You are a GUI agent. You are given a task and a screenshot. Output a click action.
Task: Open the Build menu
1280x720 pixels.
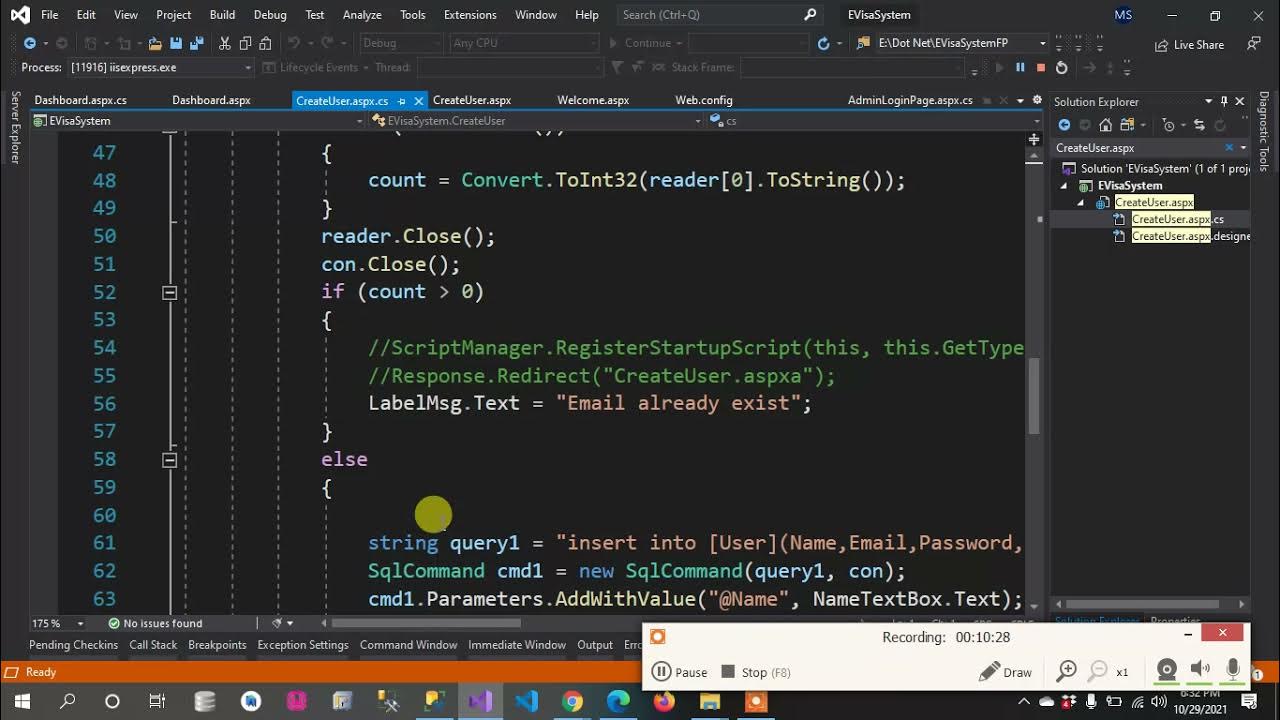[x=222, y=15]
